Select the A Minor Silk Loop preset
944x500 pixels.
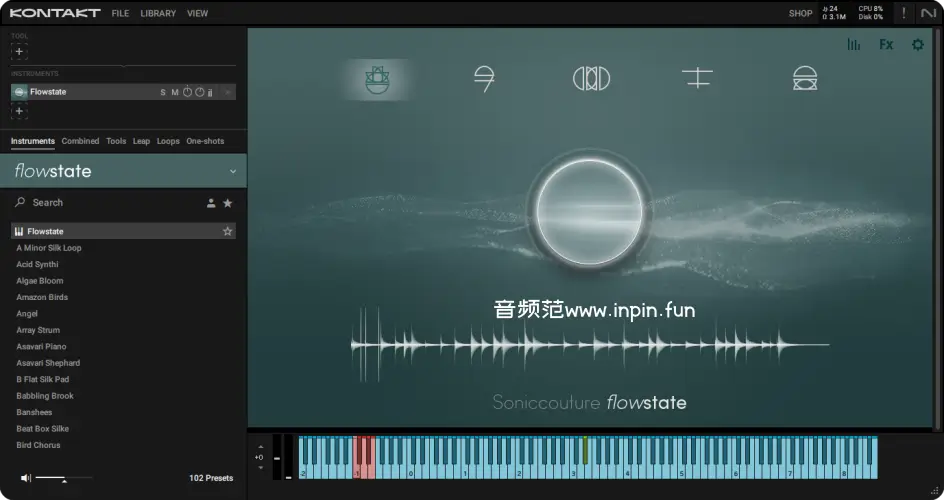(x=49, y=248)
